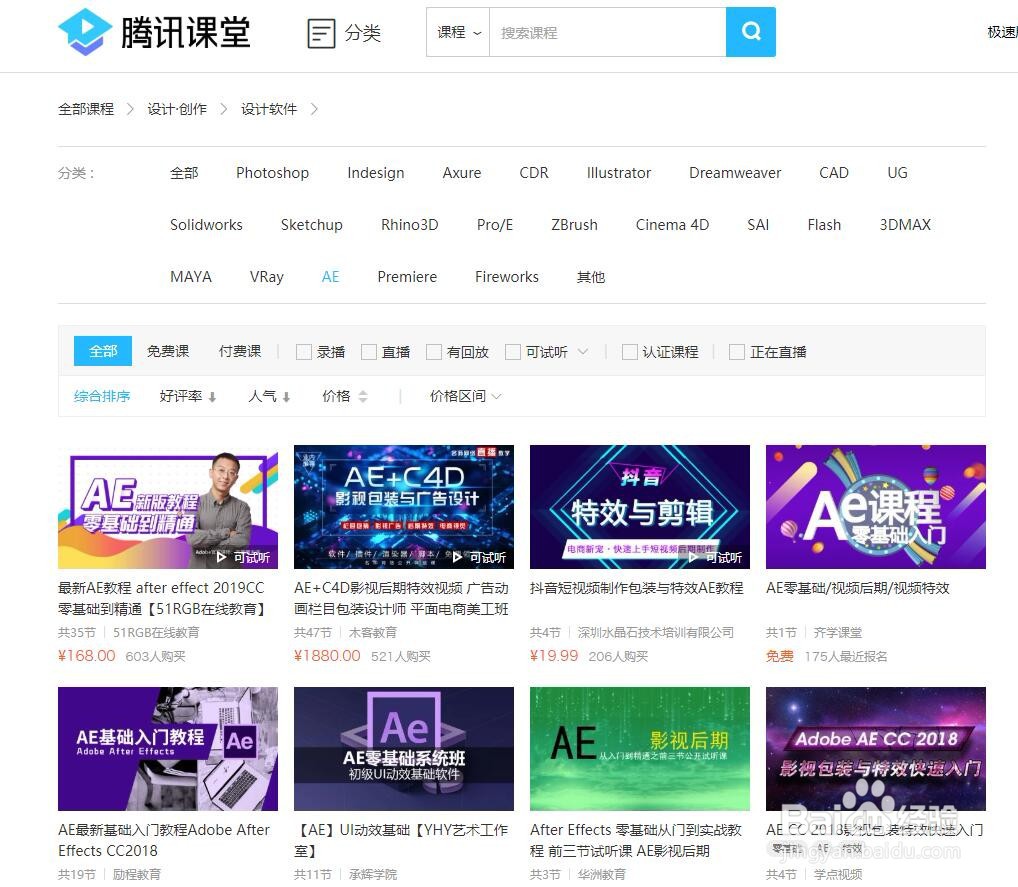Open the AE基础入门教程 thumbnail
Image resolution: width=1018 pixels, height=887 pixels.
[168, 749]
